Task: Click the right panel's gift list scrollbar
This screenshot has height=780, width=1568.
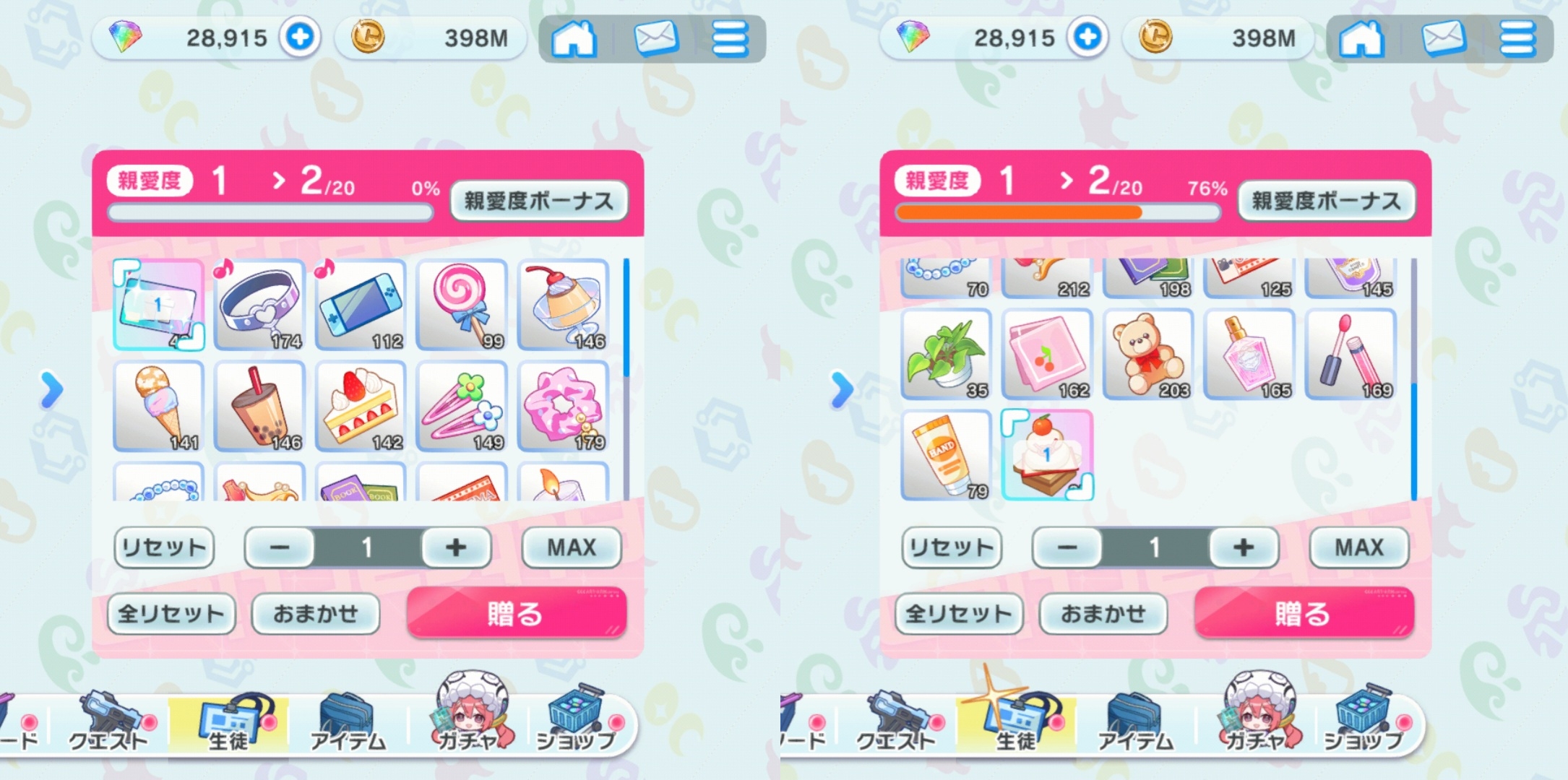Action: click(1414, 379)
